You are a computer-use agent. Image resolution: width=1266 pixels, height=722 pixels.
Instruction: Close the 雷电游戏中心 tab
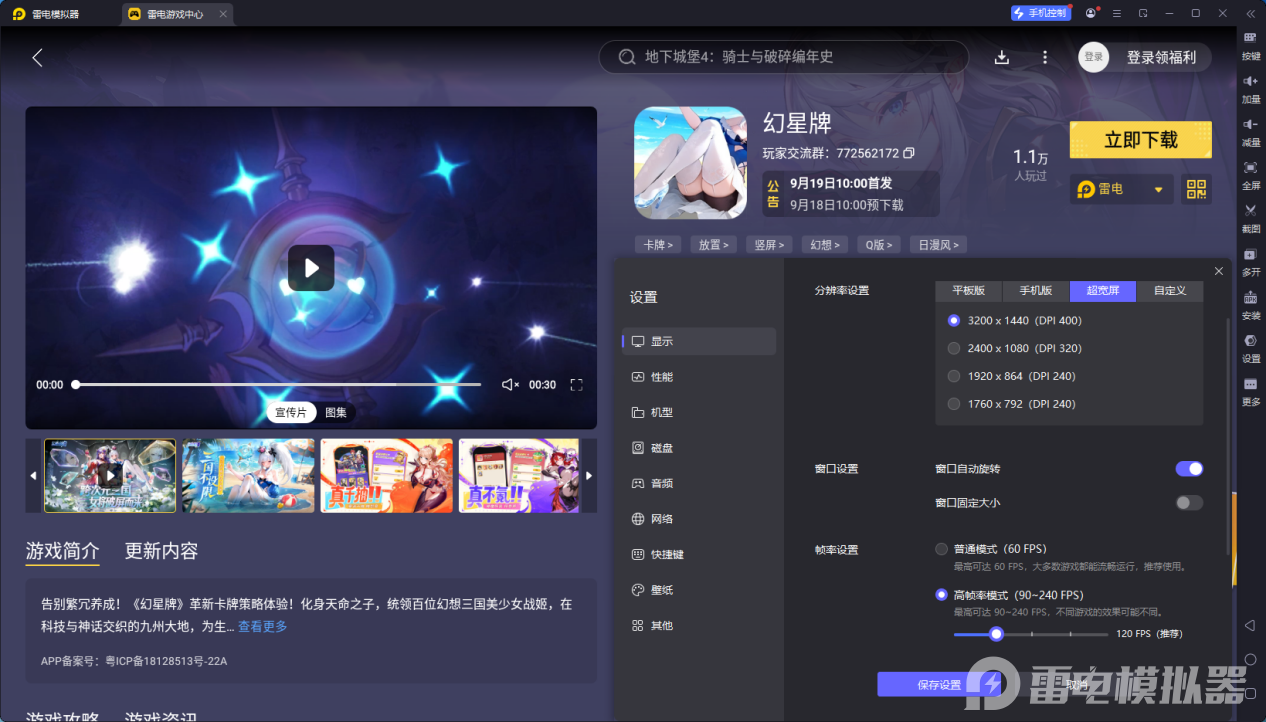click(x=223, y=14)
